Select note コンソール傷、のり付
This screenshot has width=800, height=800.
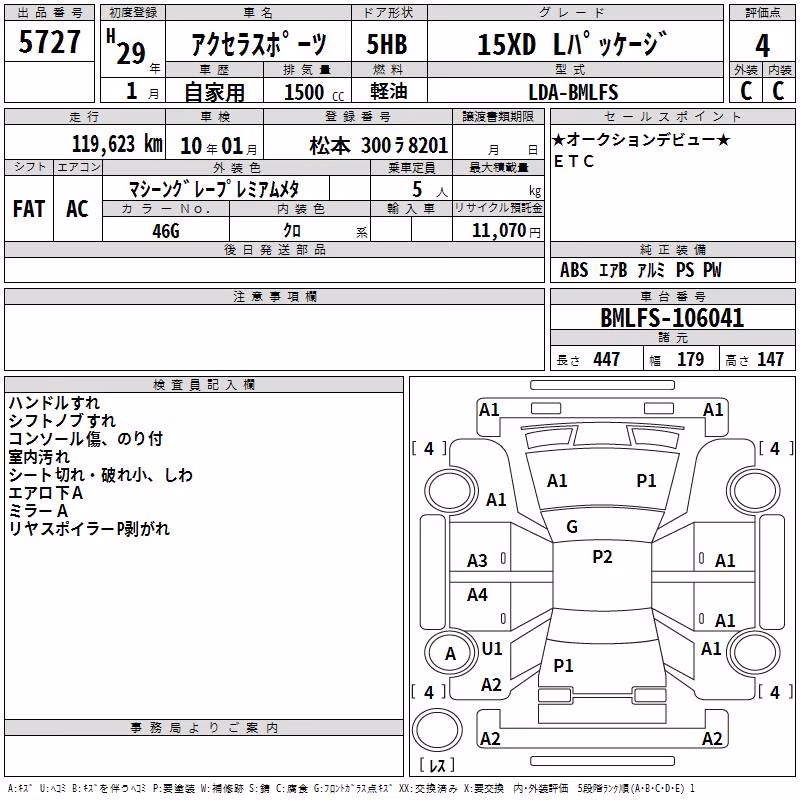(x=85, y=438)
